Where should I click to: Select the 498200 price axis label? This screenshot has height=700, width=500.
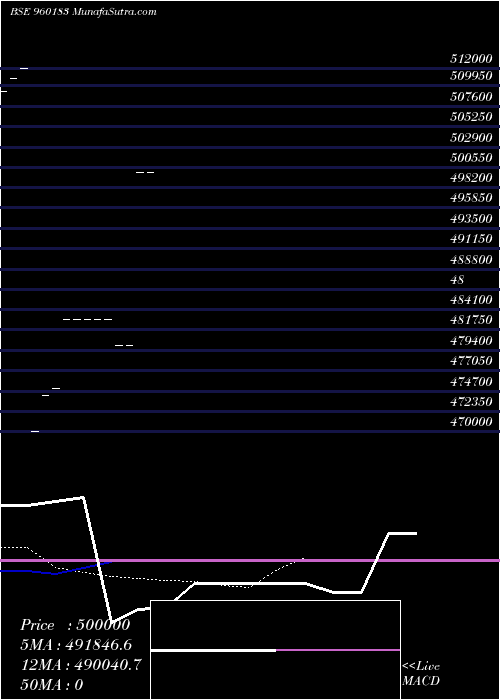click(471, 178)
